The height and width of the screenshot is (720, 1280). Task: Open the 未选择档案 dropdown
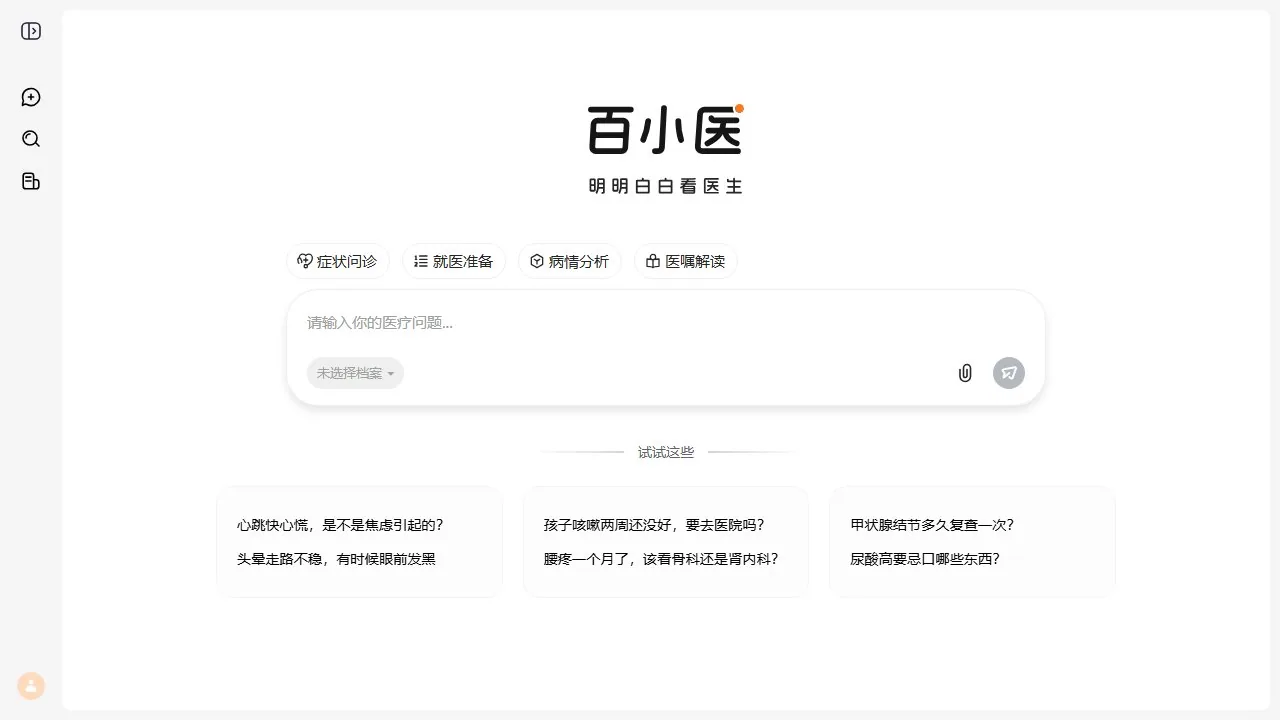coord(355,373)
